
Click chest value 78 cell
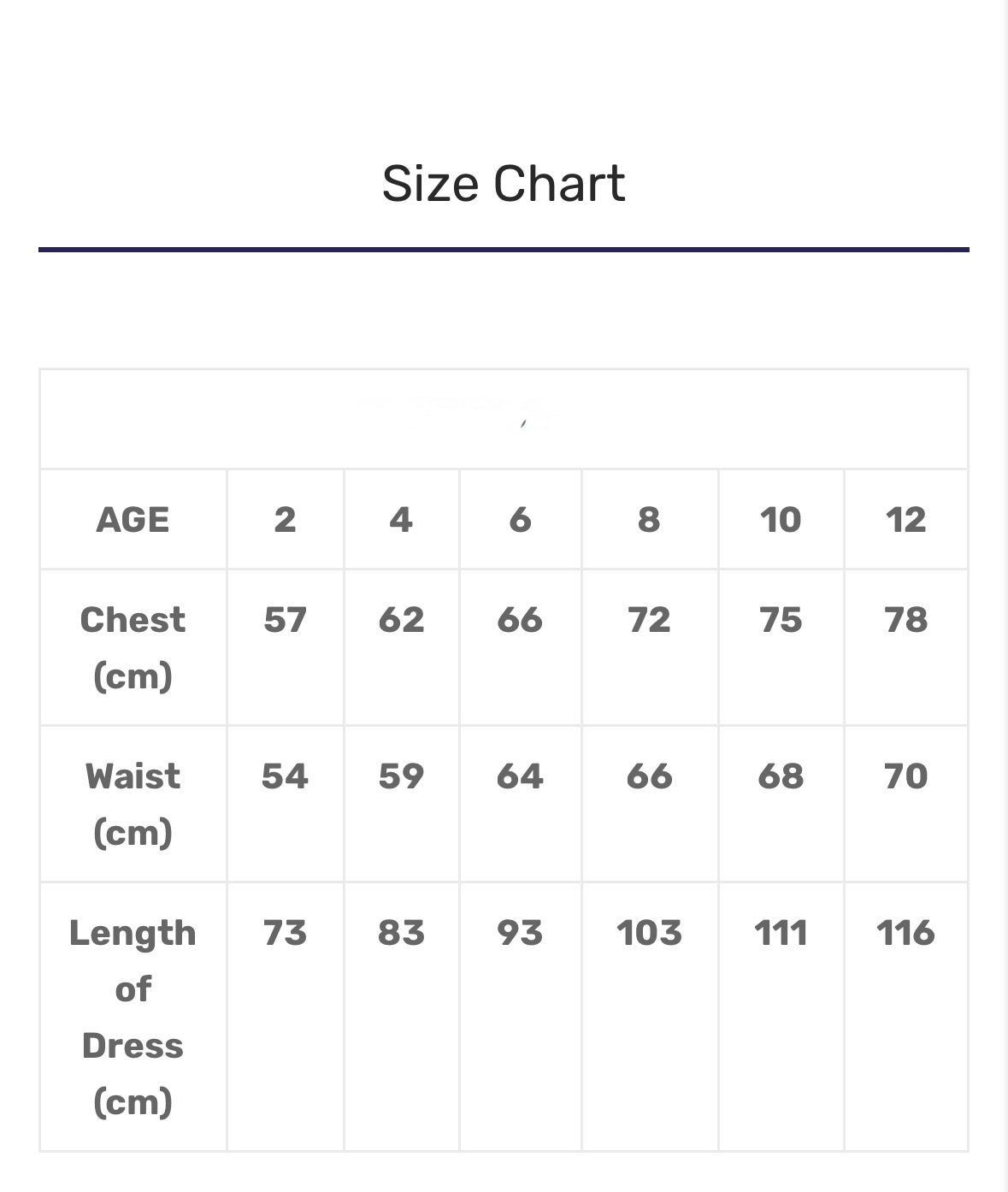click(x=905, y=620)
